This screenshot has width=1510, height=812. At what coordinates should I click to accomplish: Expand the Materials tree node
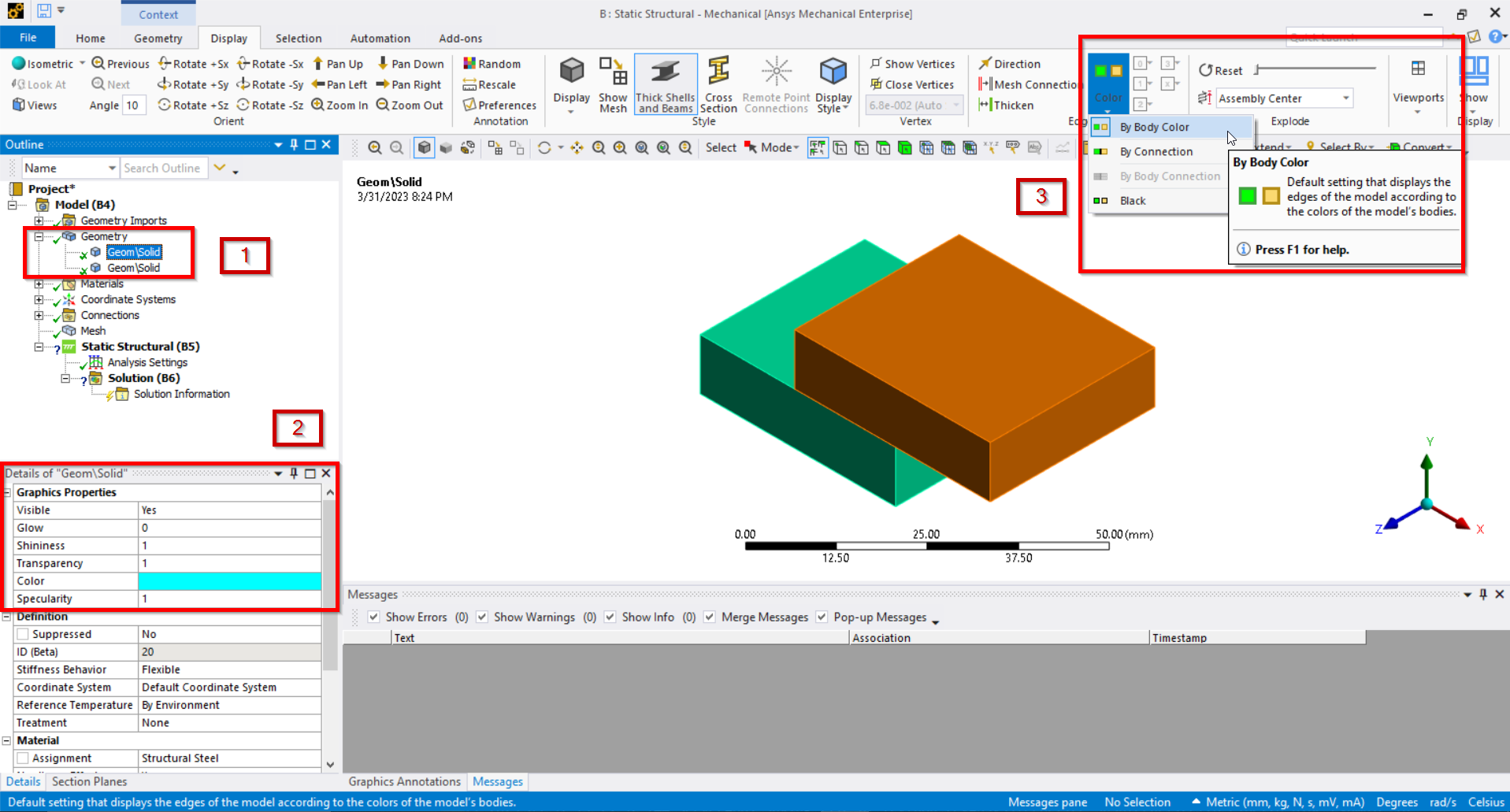[39, 284]
